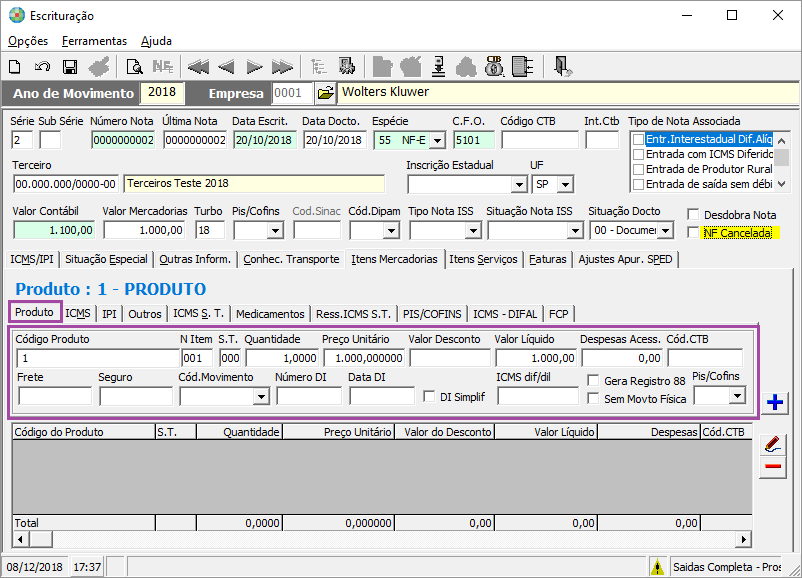Open the Conhec. Transporte tab
This screenshot has height=578, width=802.
tap(291, 259)
